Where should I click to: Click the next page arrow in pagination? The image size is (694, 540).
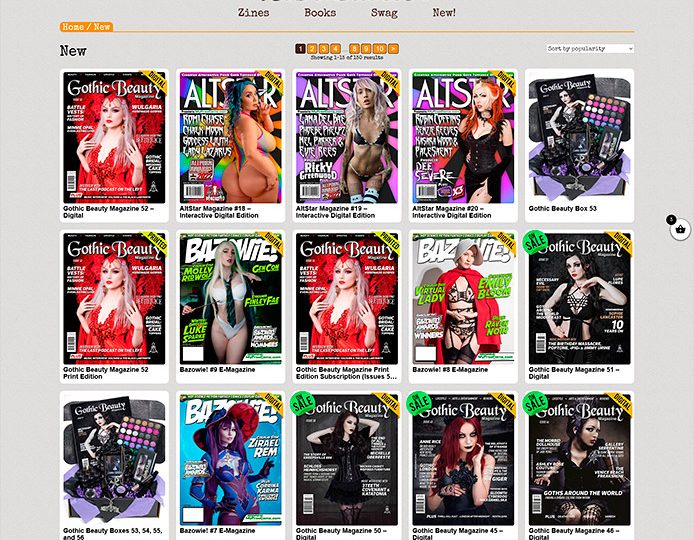coord(394,48)
